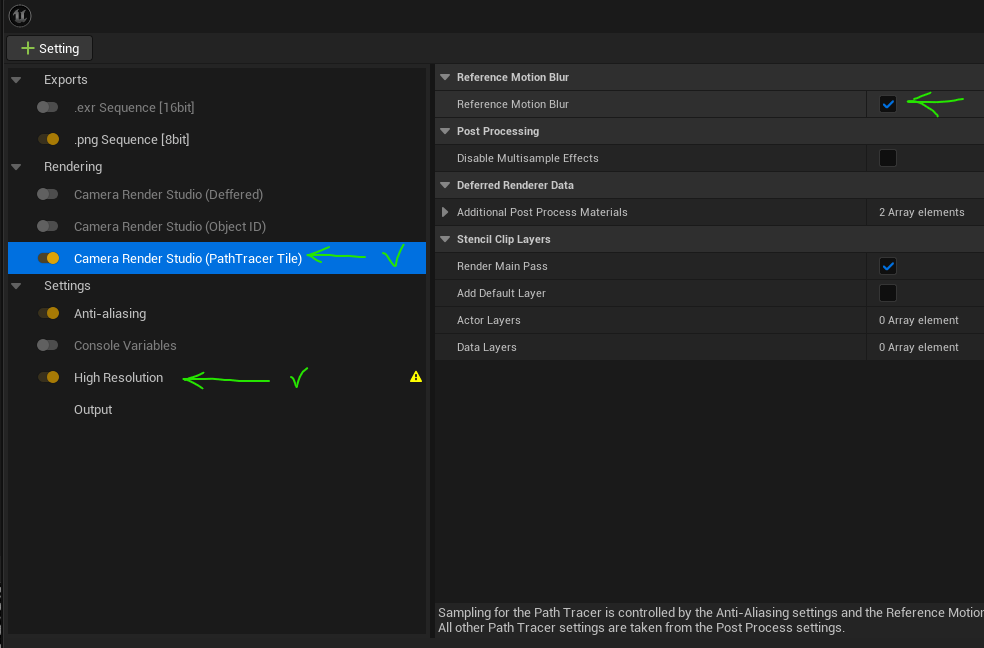The image size is (984, 648).
Task: Click the High Resolution warning triangle icon
Action: tap(415, 376)
